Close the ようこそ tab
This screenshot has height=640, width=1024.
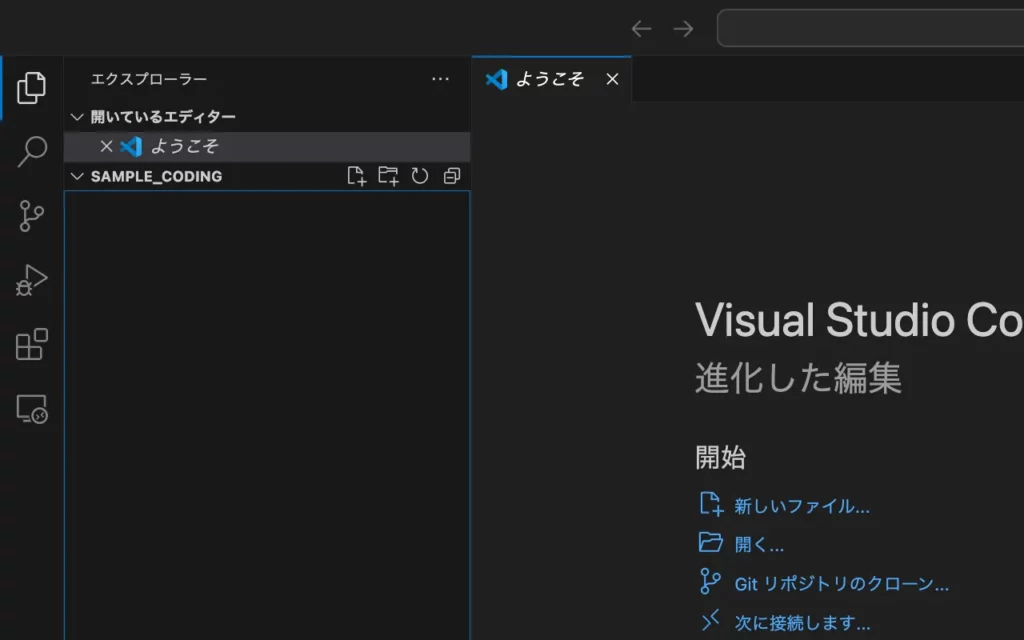pyautogui.click(x=612, y=79)
